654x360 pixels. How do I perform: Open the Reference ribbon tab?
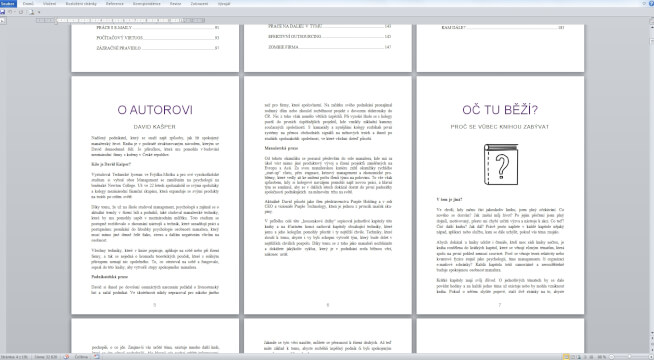pyautogui.click(x=115, y=4)
